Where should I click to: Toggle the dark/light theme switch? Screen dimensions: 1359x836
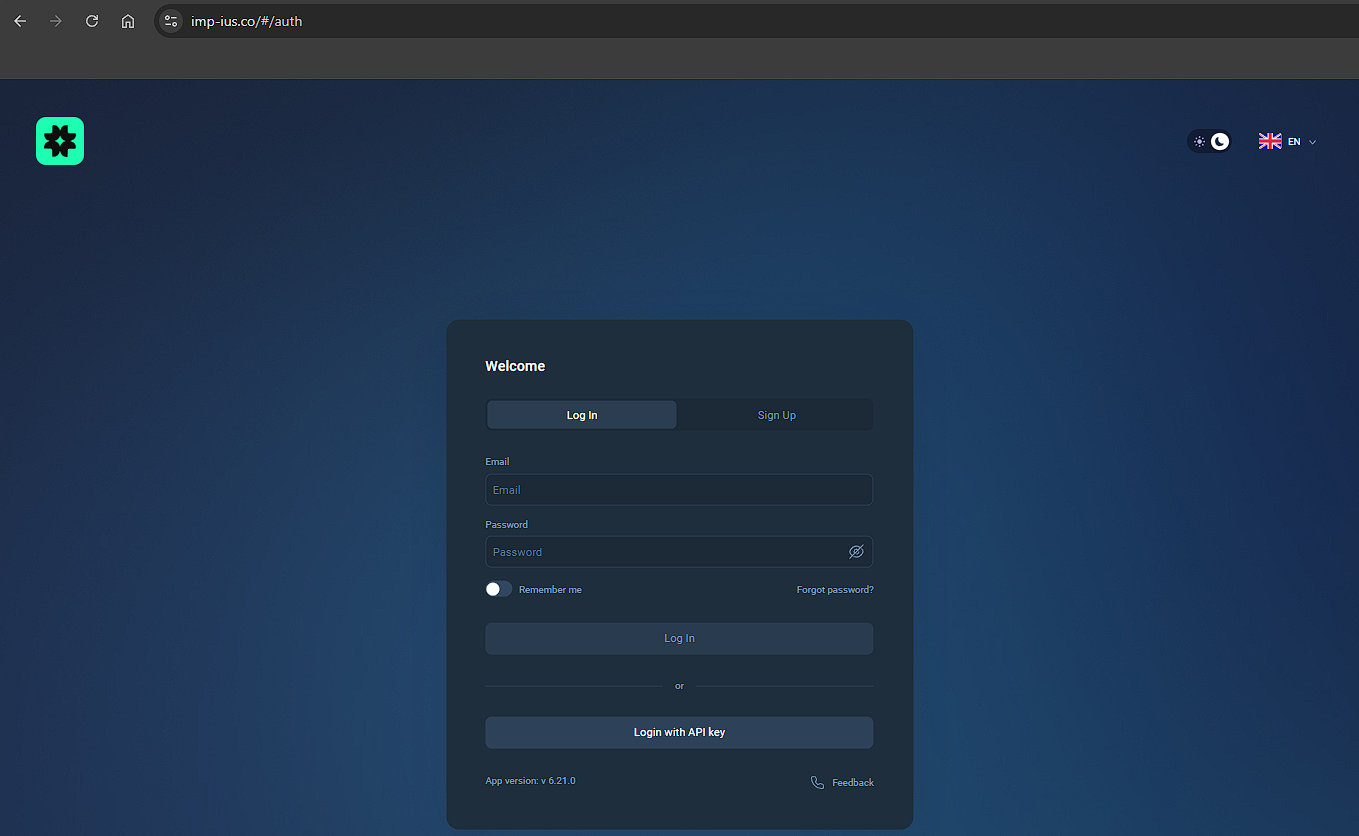click(1209, 142)
